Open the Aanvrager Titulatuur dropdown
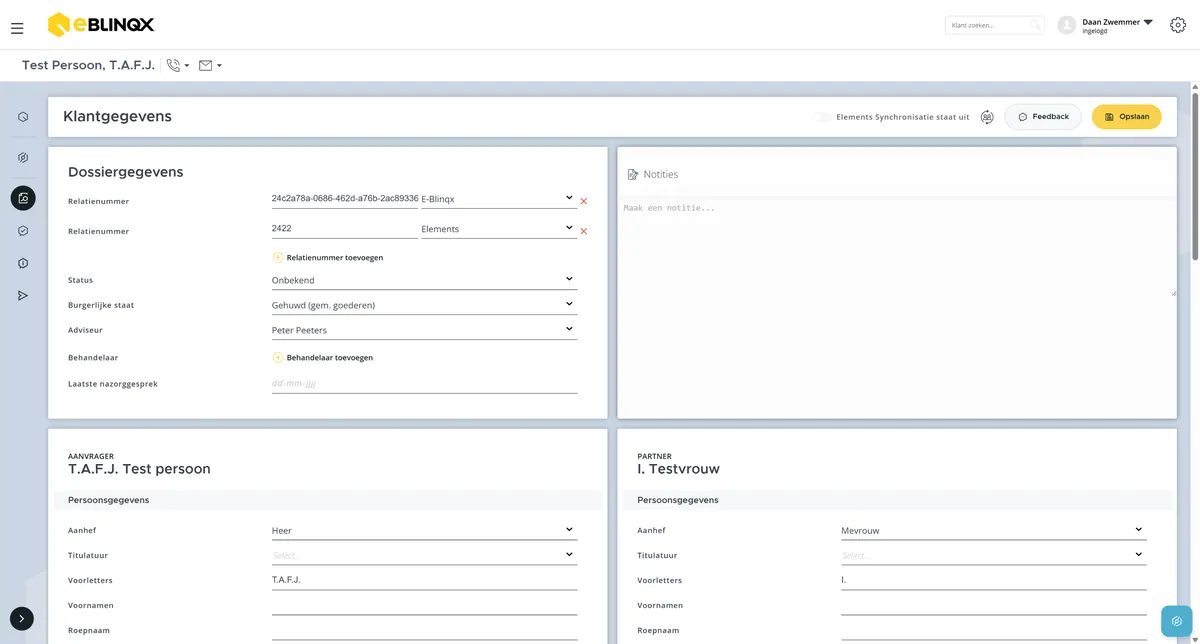This screenshot has width=1200, height=644. tap(424, 555)
